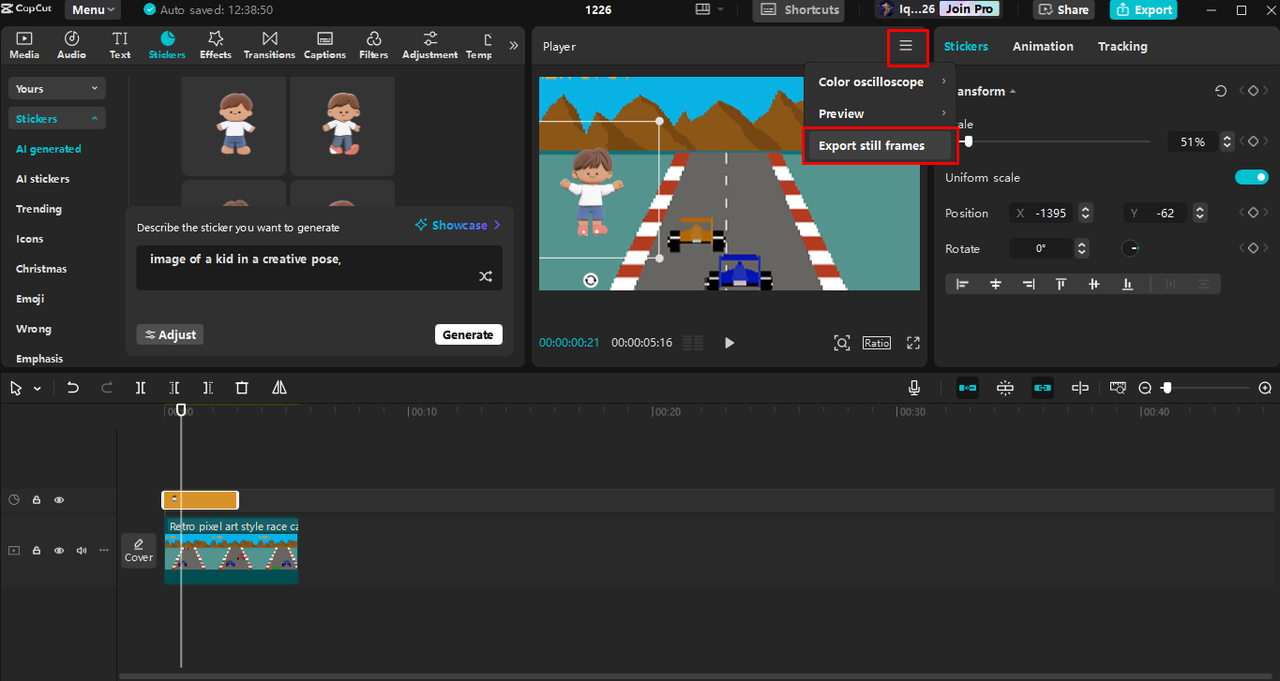
Task: Reset Transform settings icon
Action: pos(1221,91)
